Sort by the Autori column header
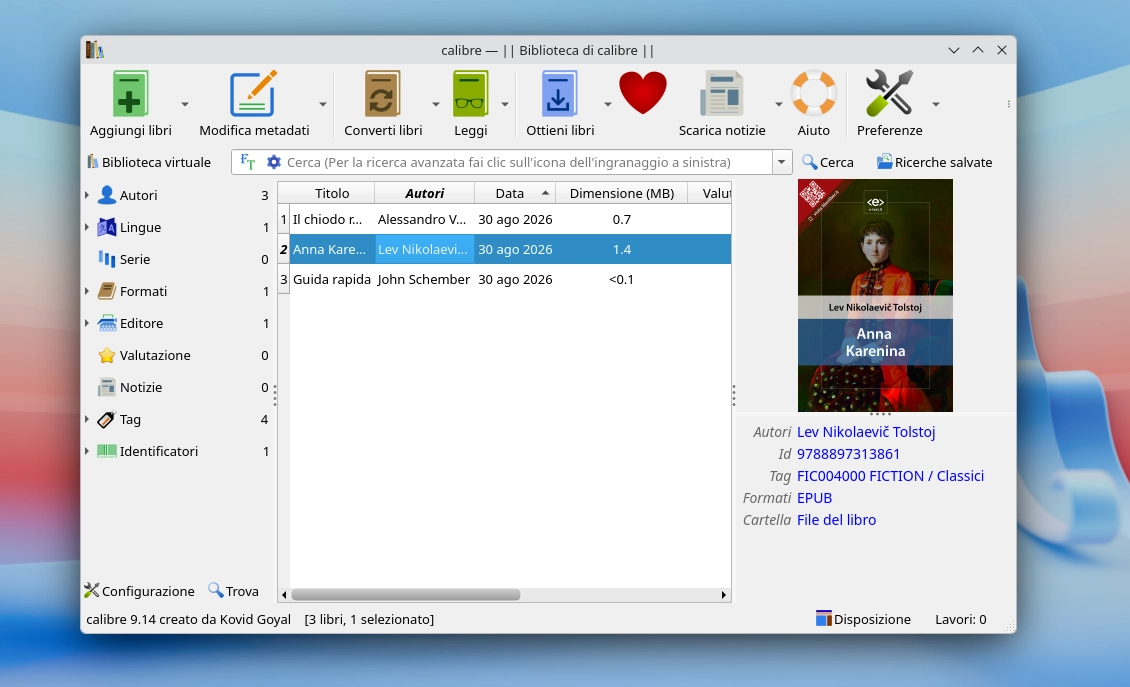The height and width of the screenshot is (687, 1130). 424,193
